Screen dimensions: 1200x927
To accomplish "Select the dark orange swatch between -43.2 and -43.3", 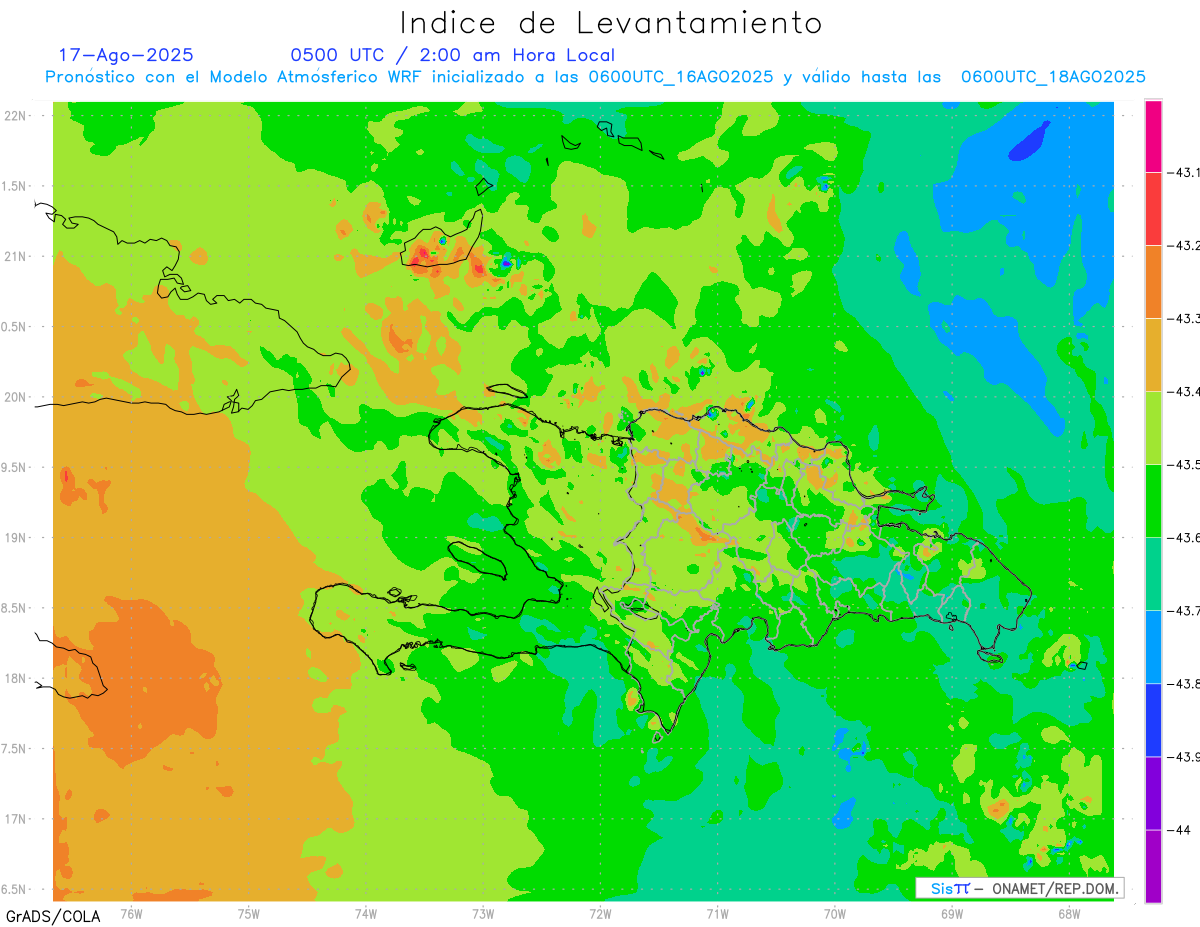I will coord(1153,282).
